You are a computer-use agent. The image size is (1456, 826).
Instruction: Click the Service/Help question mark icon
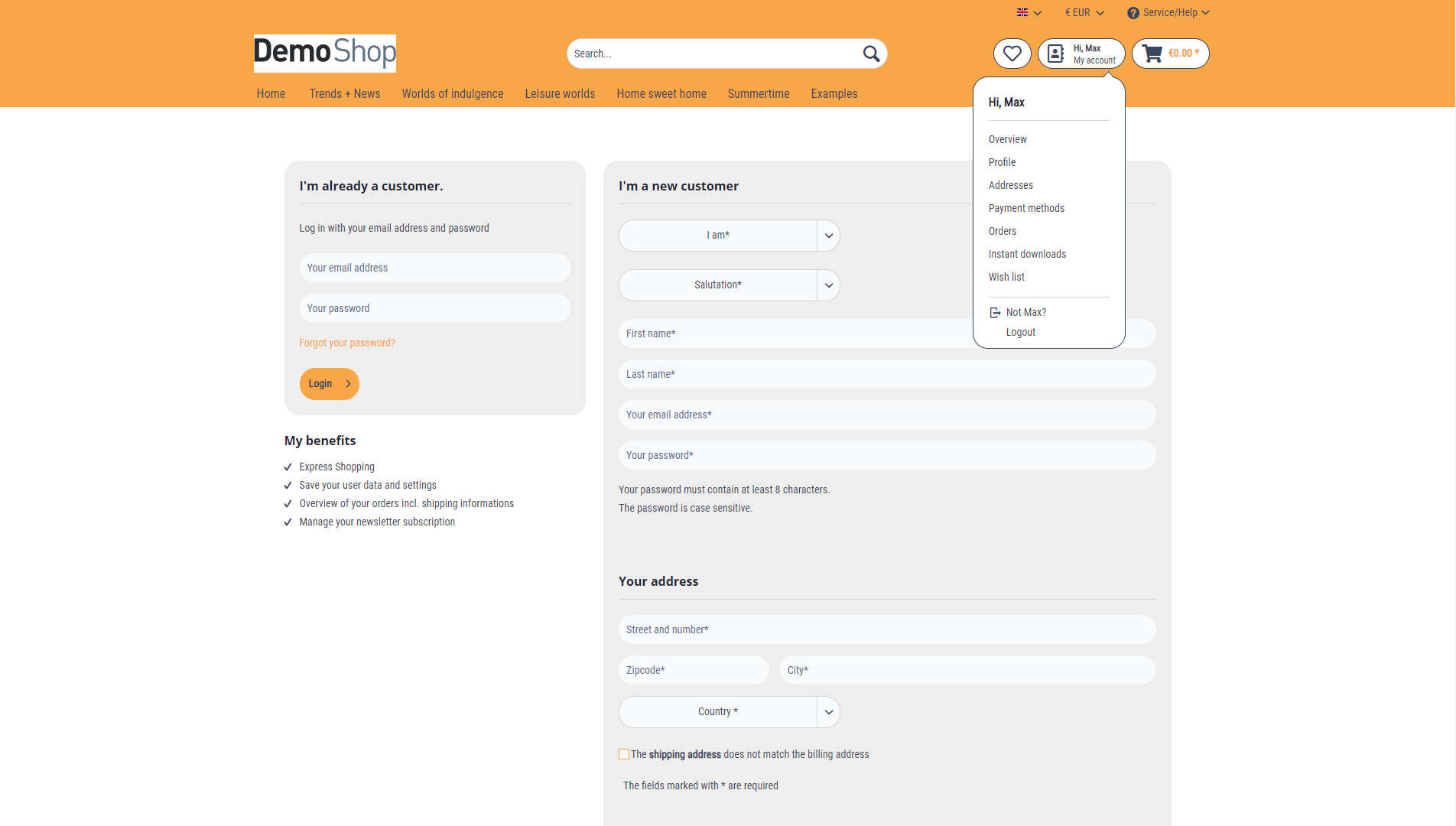tap(1133, 13)
